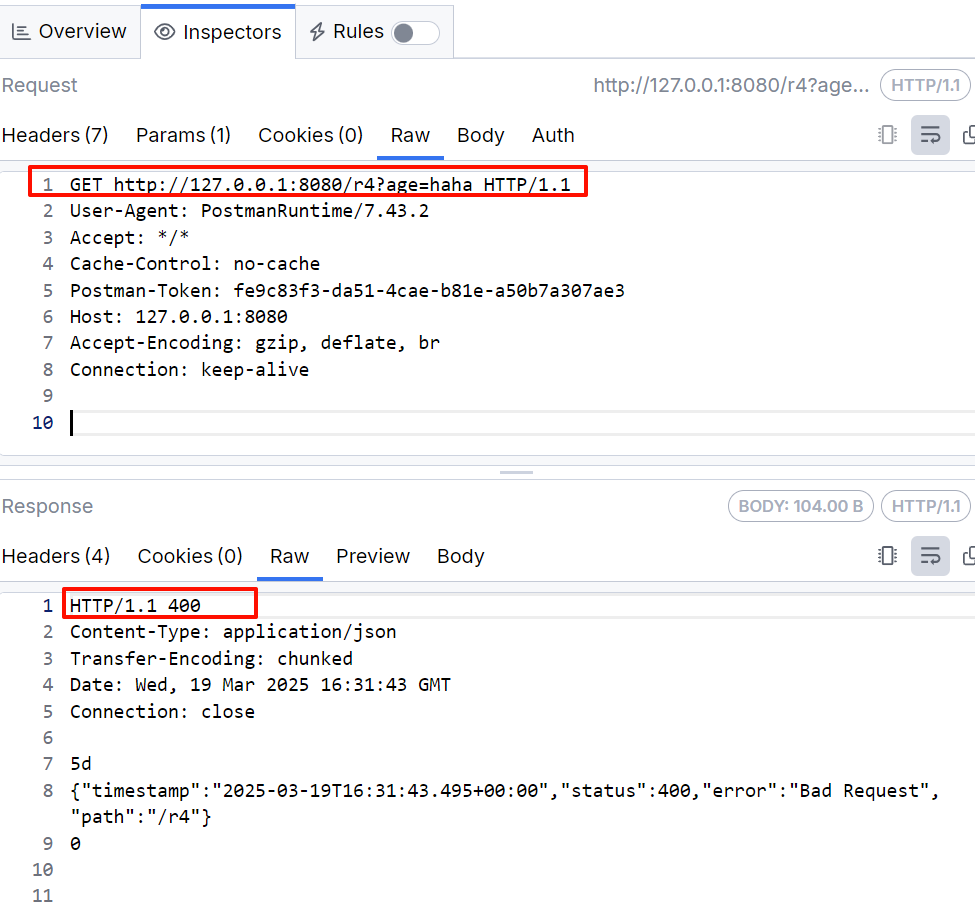The width and height of the screenshot is (975, 915).
Task: Toggle word wrap in response pane
Action: click(x=930, y=555)
